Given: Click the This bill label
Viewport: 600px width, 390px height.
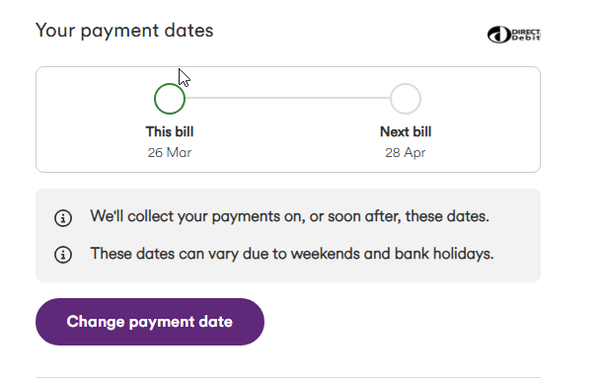Looking at the screenshot, I should click(170, 132).
